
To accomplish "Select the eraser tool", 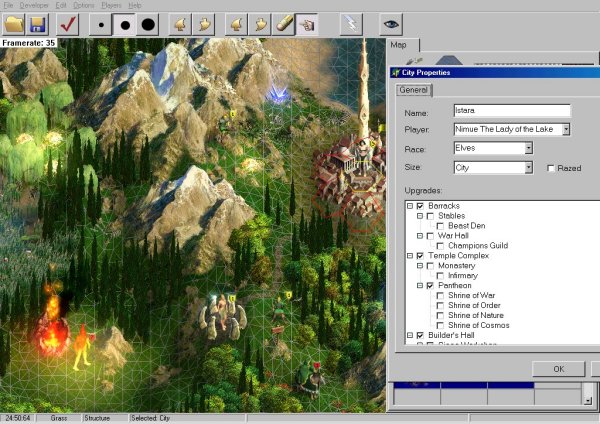I will pyautogui.click(x=284, y=25).
